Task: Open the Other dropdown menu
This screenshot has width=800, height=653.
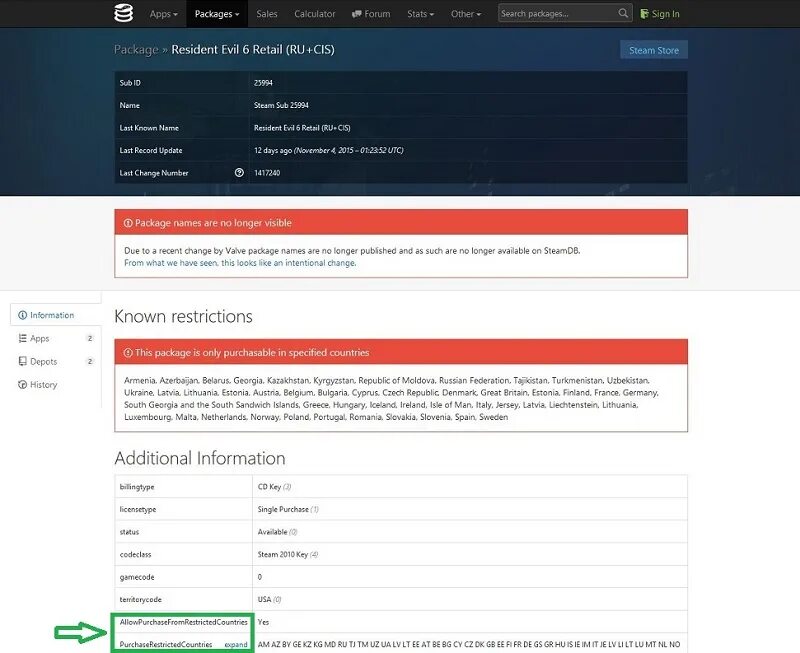Action: point(466,13)
